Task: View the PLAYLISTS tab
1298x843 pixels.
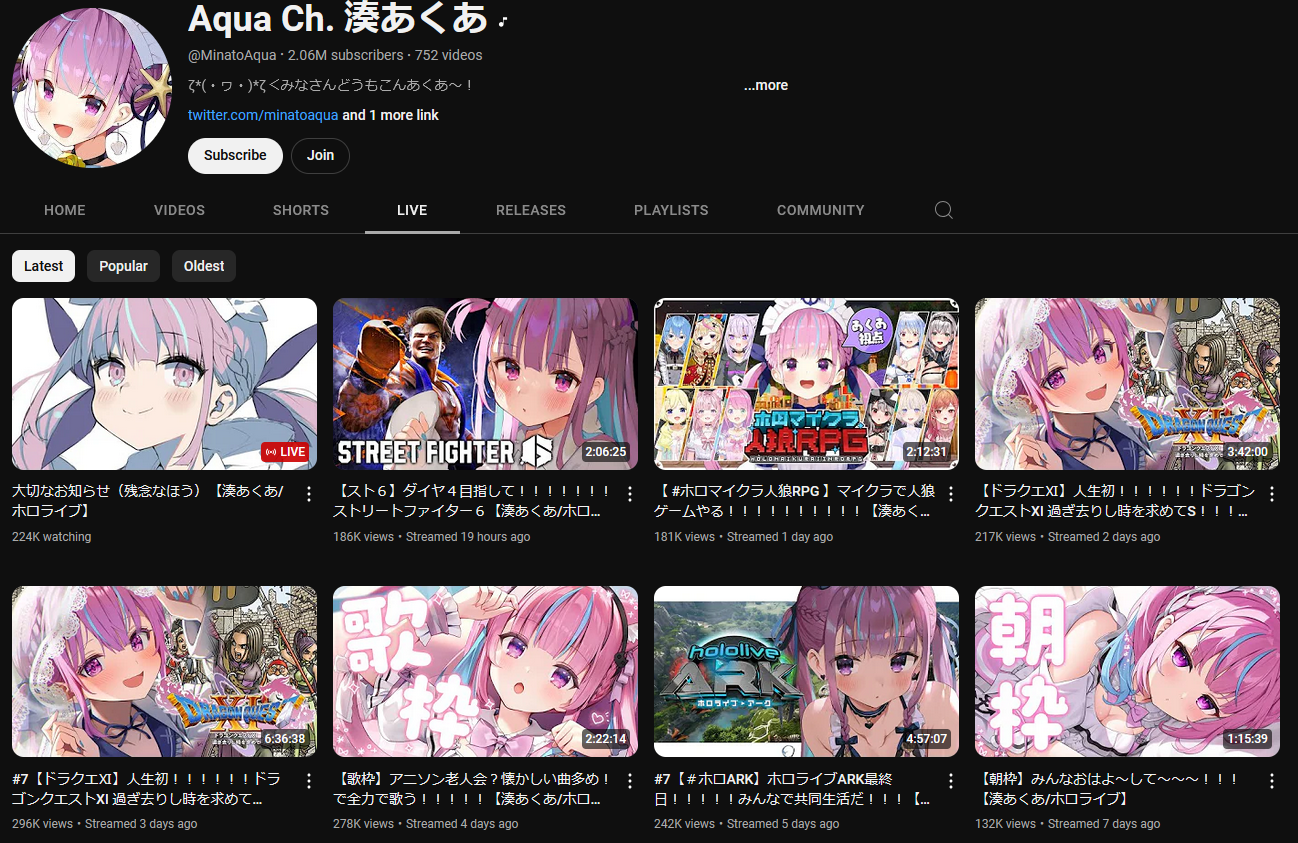Action: tap(671, 210)
